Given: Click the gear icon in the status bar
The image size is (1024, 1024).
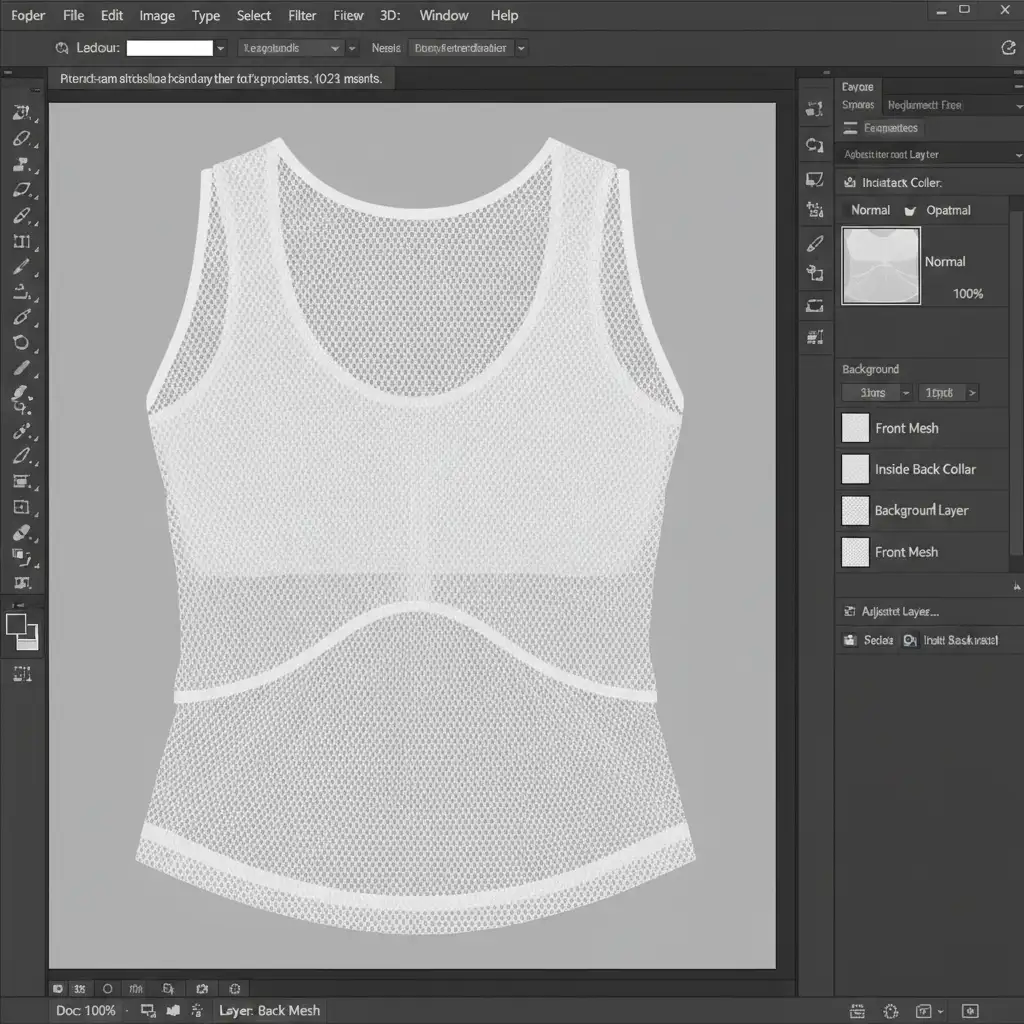Looking at the screenshot, I should pos(891,1011).
